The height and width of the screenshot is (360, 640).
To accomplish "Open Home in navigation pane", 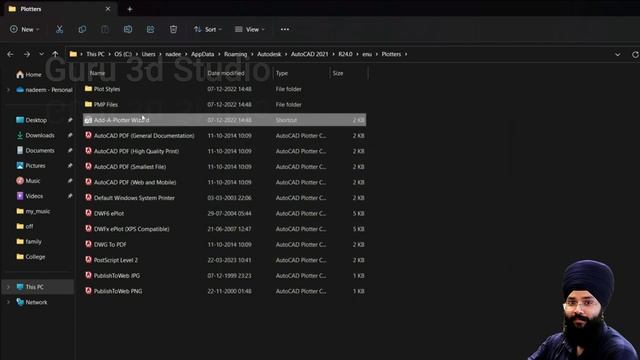I will pyautogui.click(x=29, y=74).
